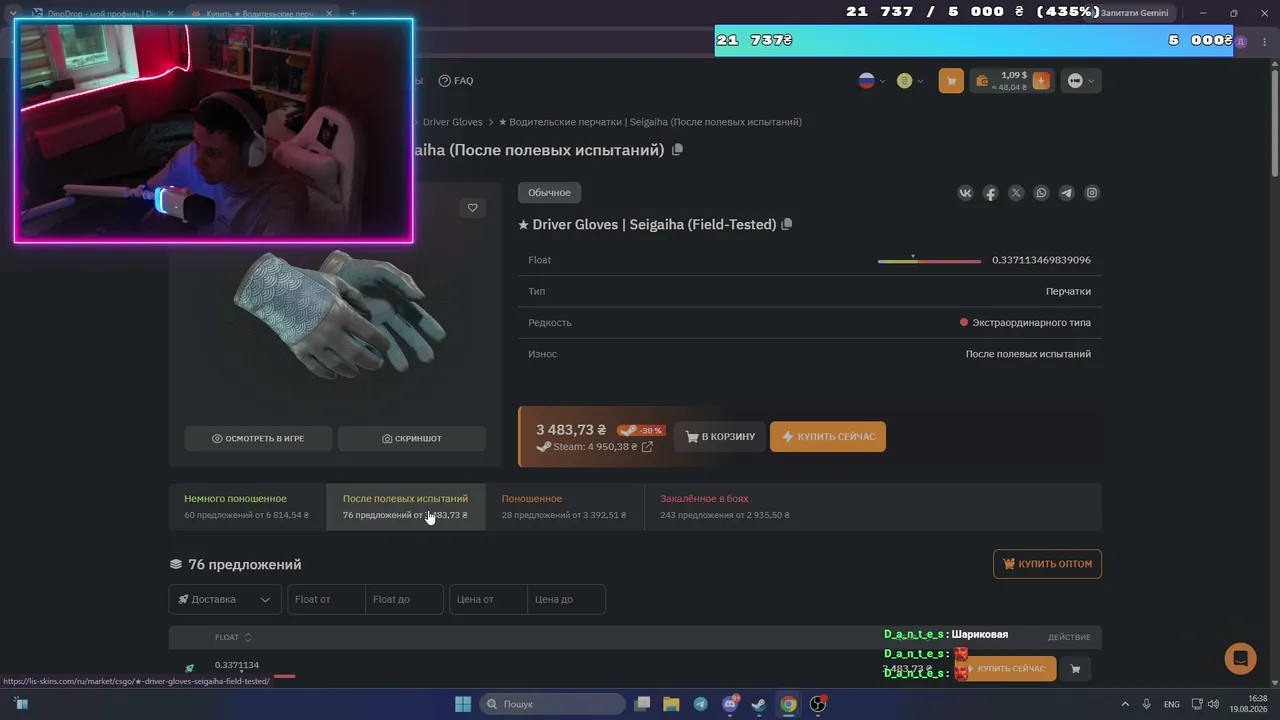Click the Купить оптом bulk button

[1047, 564]
